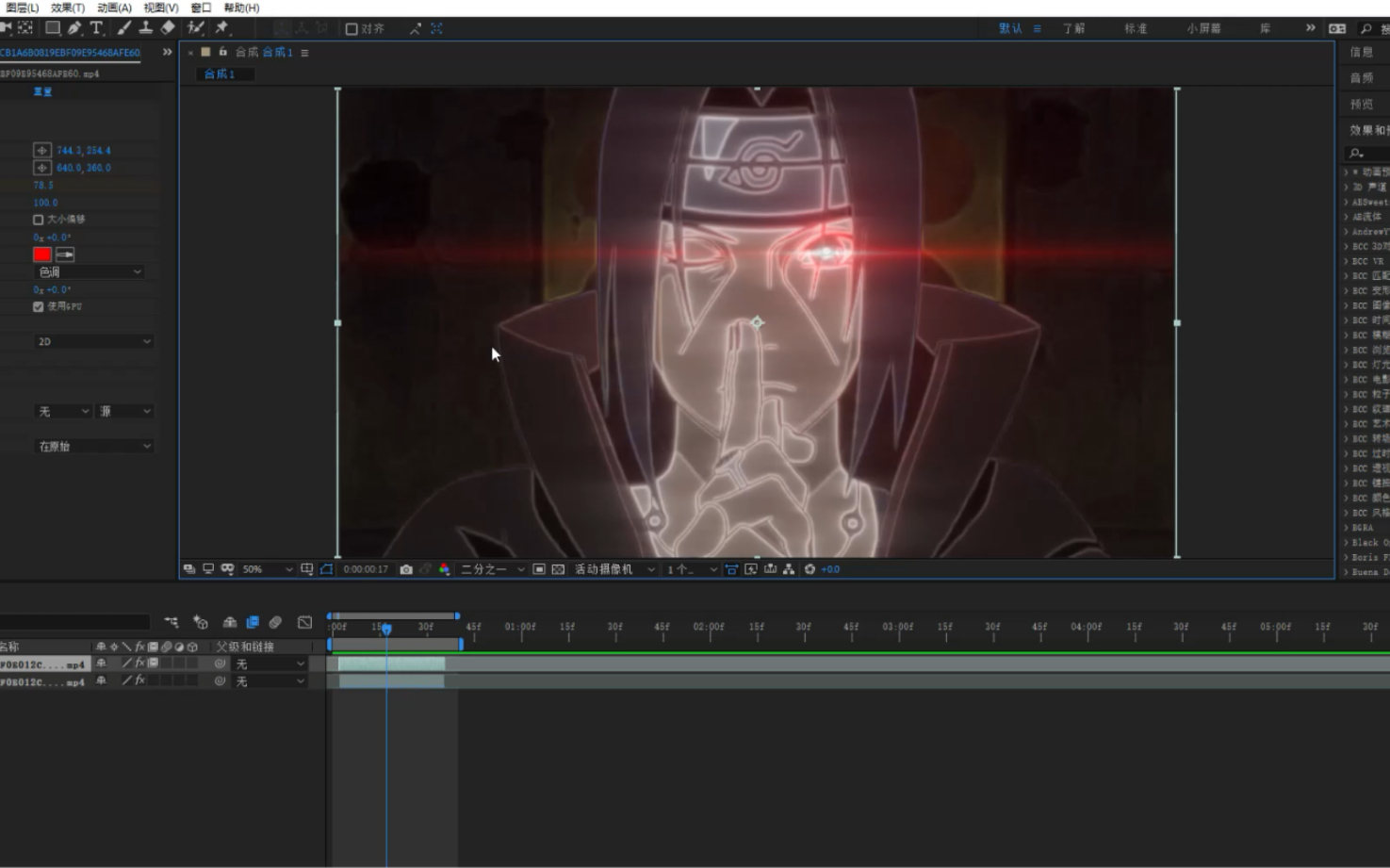Open the 50% magnification dropdown
The image size is (1390, 868).
(268, 569)
